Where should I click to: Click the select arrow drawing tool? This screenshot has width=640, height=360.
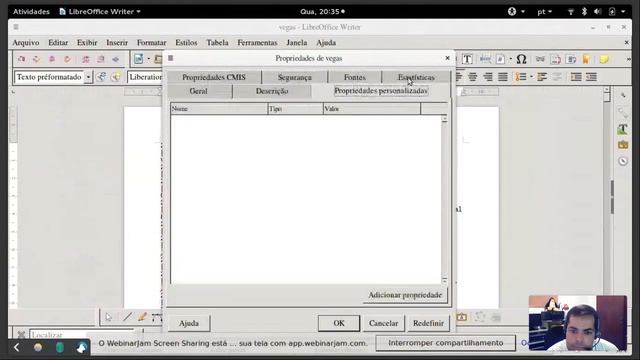108,317
